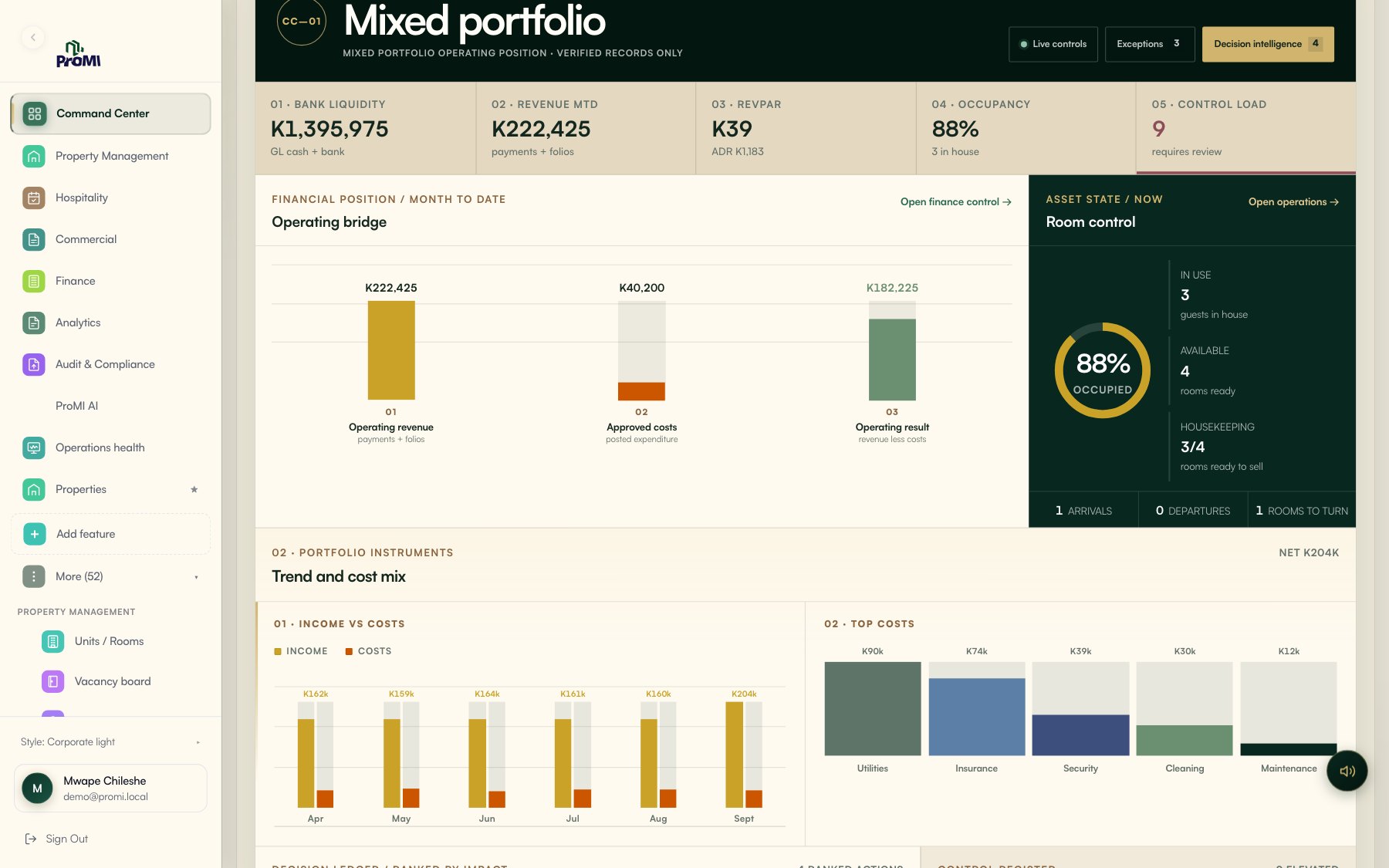Click the sound speaker floating button

pyautogui.click(x=1347, y=771)
